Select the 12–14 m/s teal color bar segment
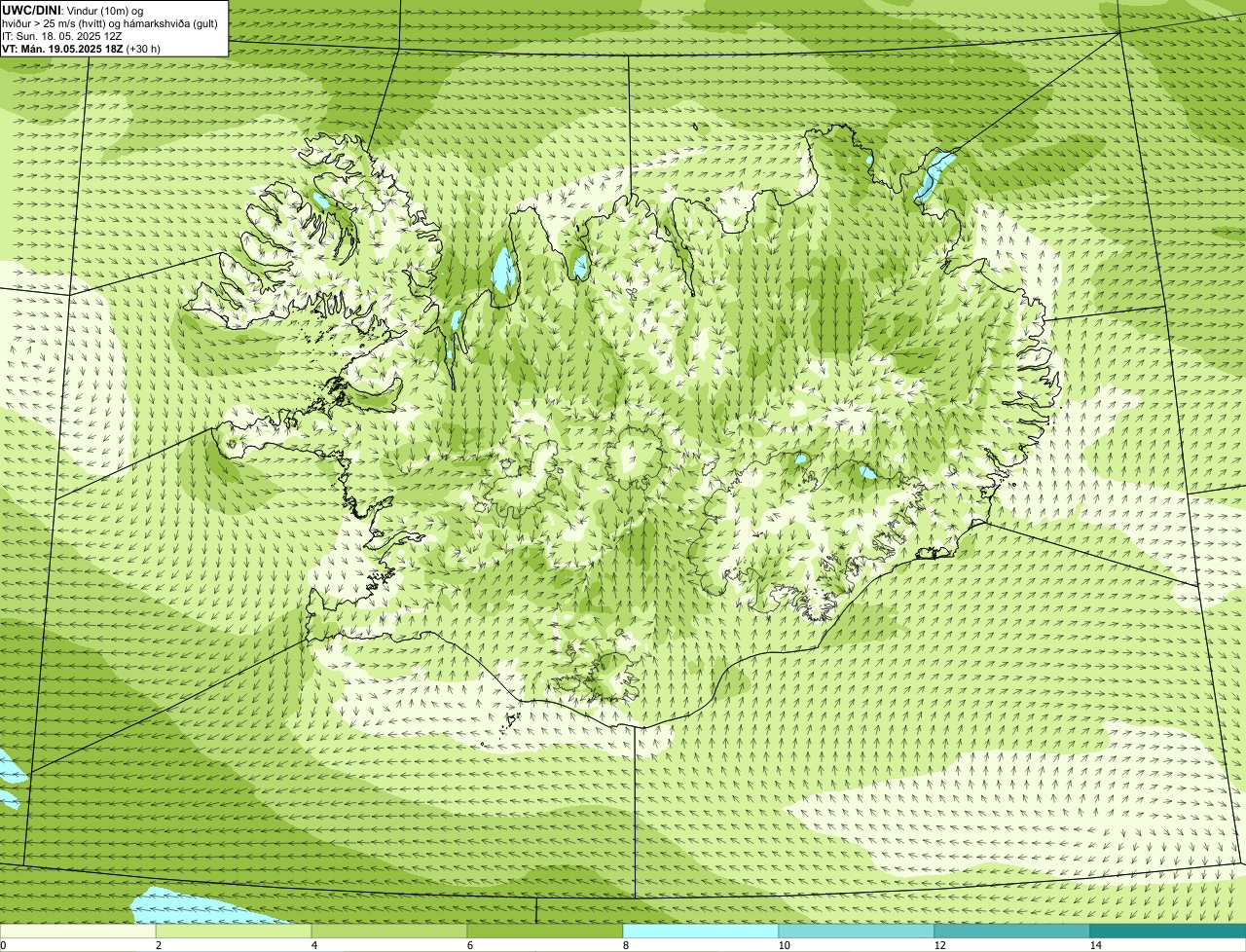The image size is (1246, 952). [1012, 931]
